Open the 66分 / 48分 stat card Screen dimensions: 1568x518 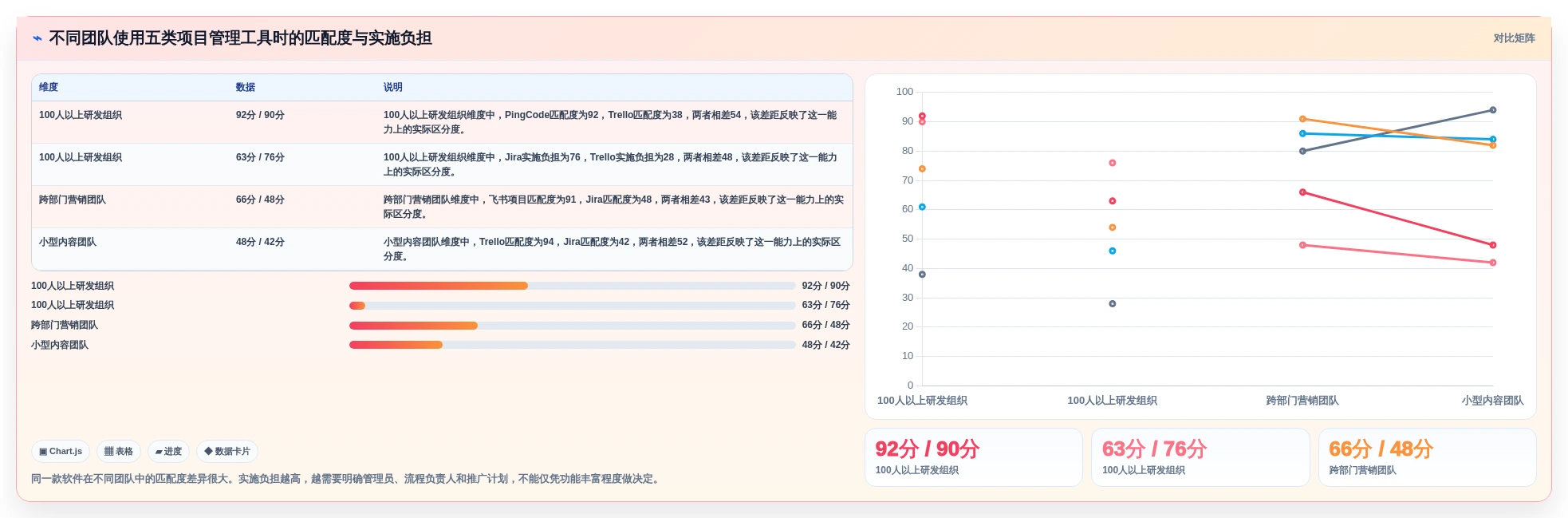pos(1427,457)
